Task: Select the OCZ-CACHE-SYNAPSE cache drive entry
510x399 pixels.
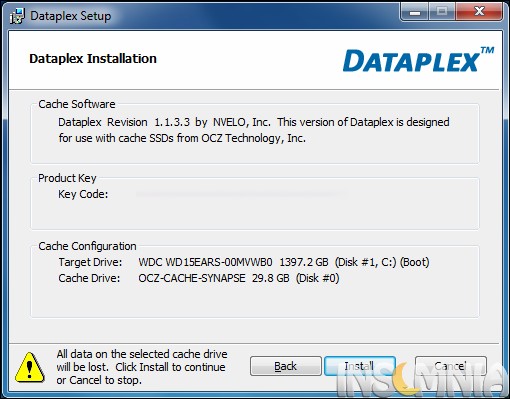Action: [x=239, y=278]
